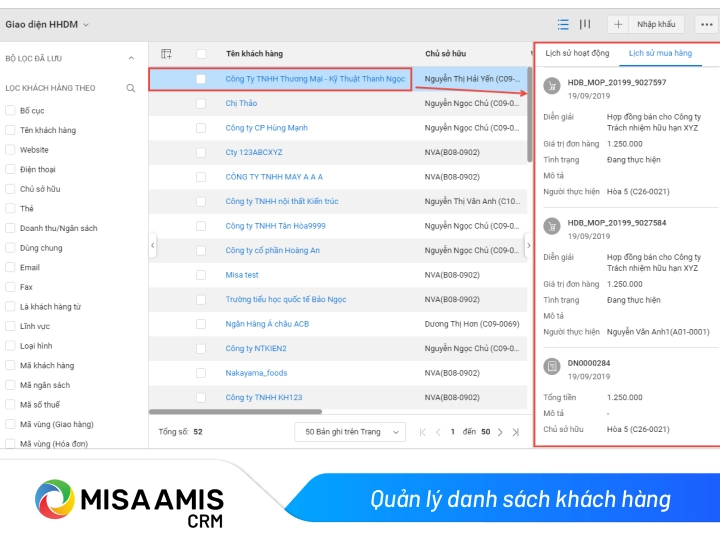This screenshot has height=540, width=720.
Task: Tick the checkbox for Chị Thảo row
Action: [x=201, y=103]
